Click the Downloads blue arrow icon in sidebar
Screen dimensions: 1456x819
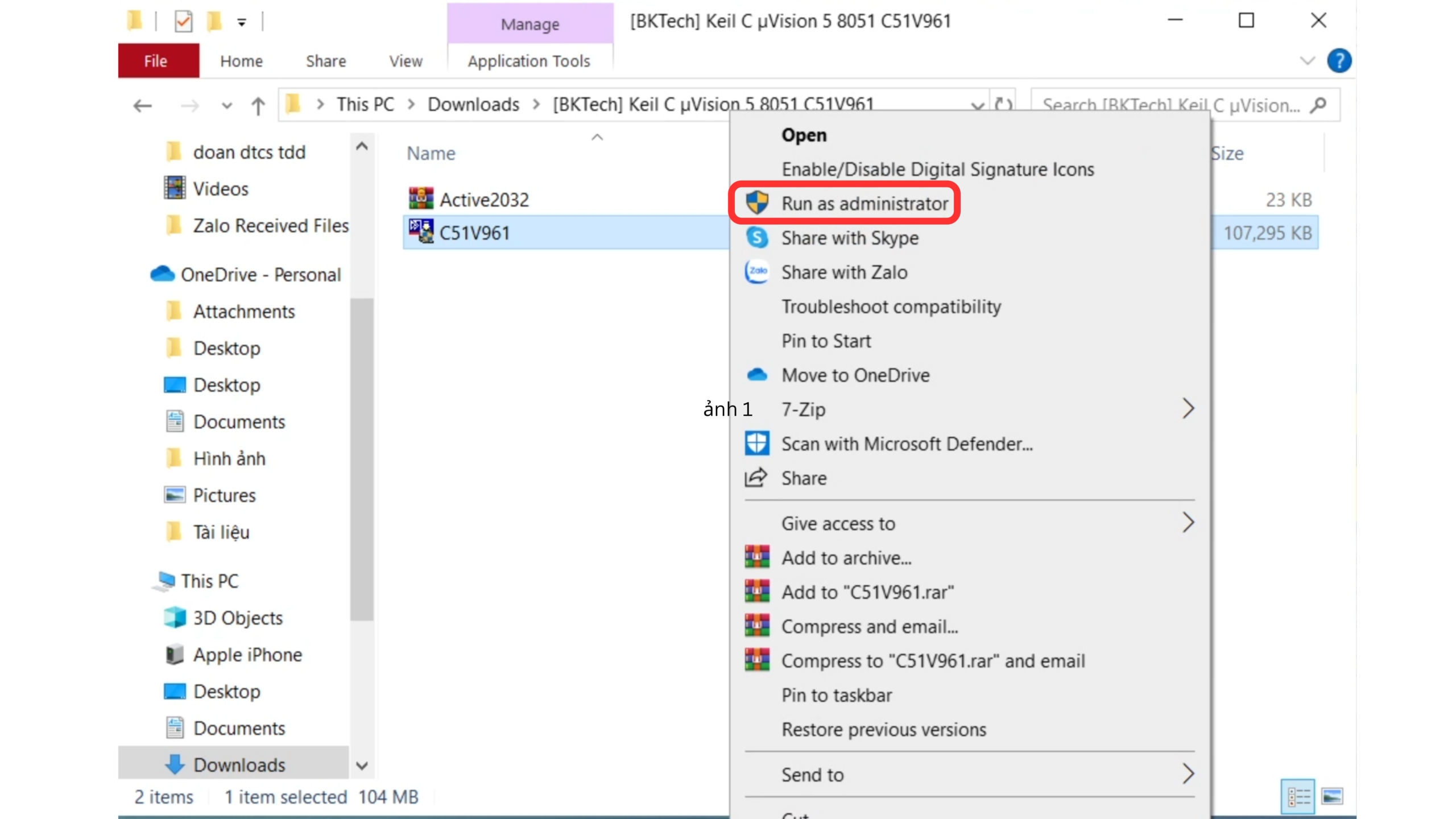point(175,764)
